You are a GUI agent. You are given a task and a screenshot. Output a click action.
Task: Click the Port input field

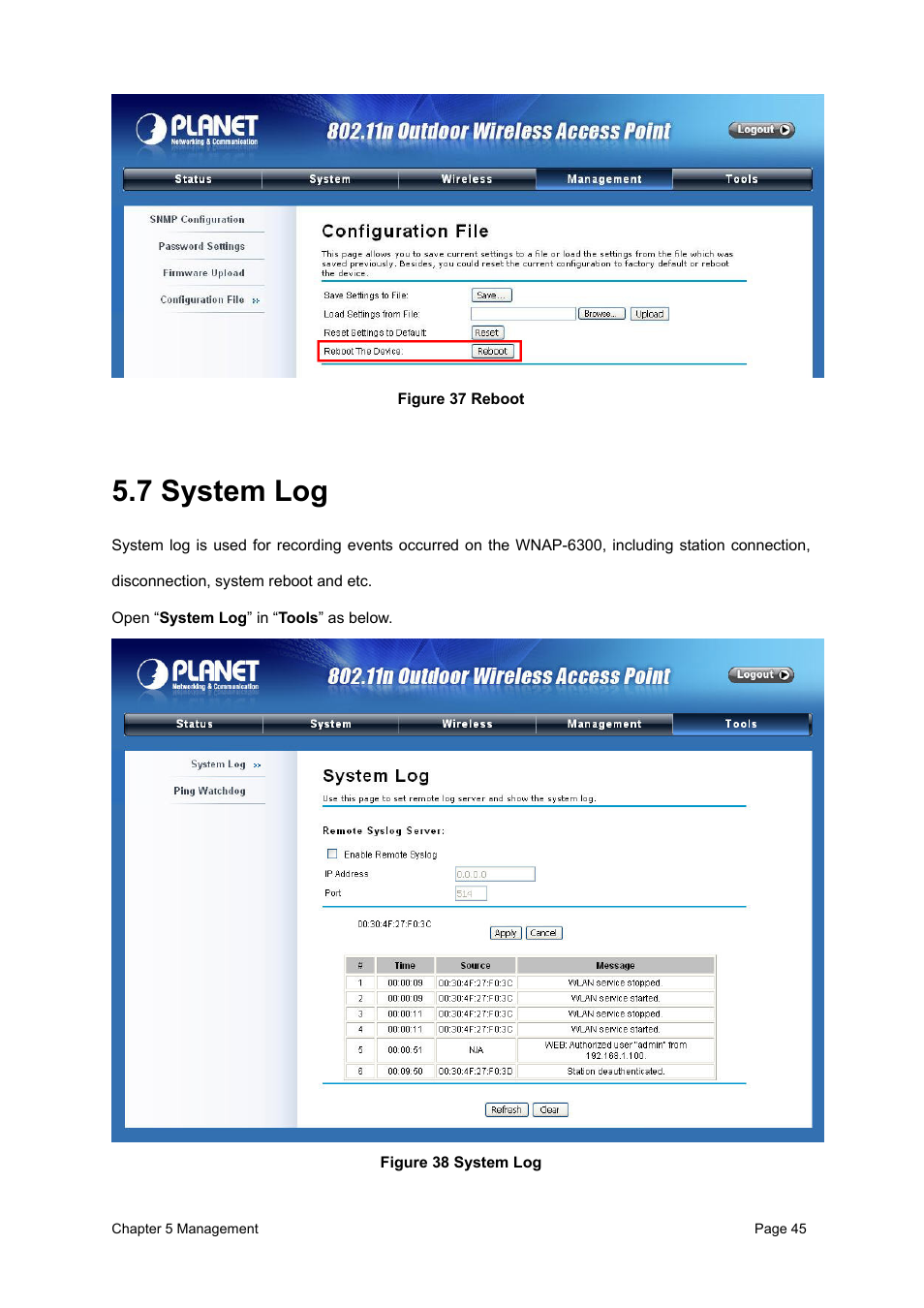pyautogui.click(x=471, y=893)
